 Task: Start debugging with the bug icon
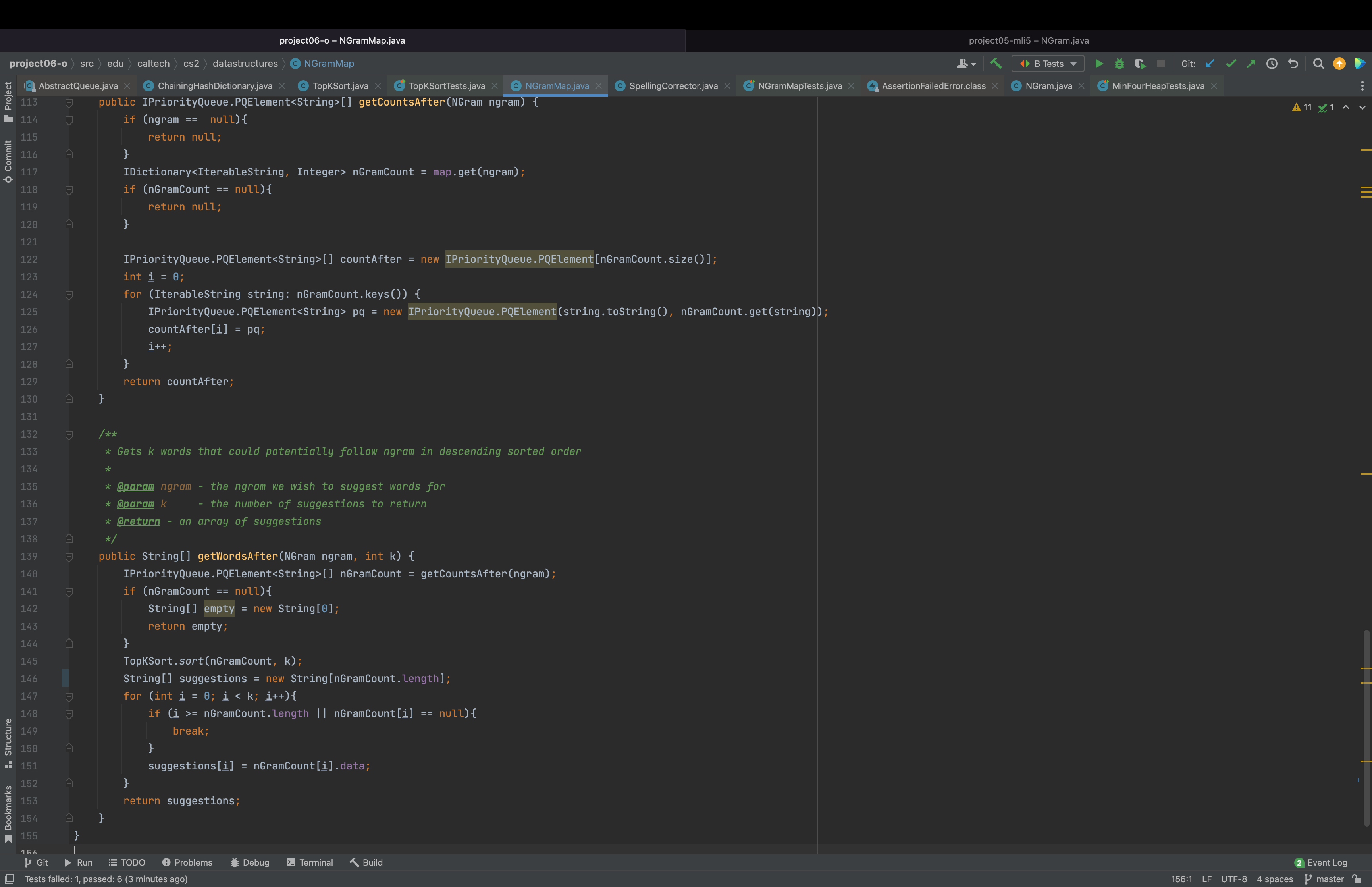pyautogui.click(x=1119, y=64)
